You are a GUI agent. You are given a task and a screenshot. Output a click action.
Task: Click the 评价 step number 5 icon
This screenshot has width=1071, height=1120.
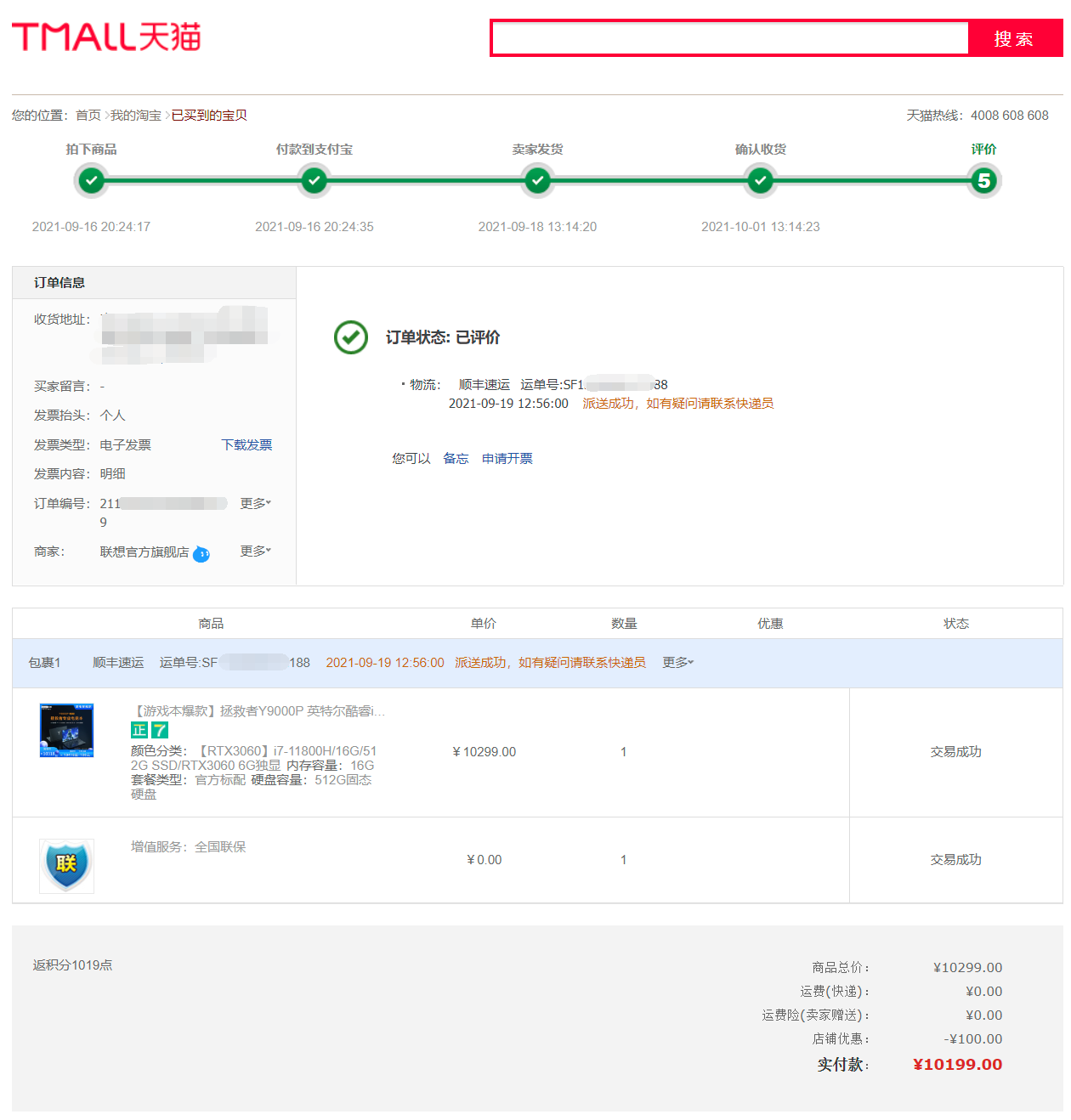(983, 180)
